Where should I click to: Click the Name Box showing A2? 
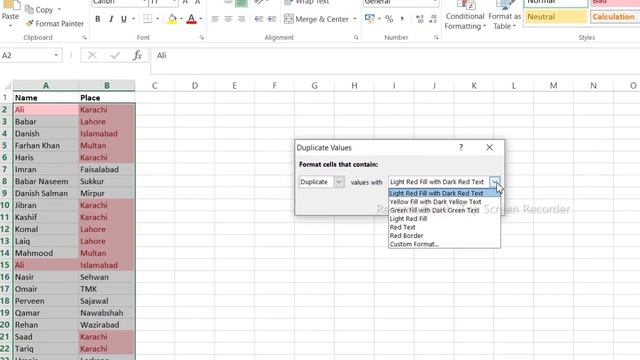click(26, 56)
